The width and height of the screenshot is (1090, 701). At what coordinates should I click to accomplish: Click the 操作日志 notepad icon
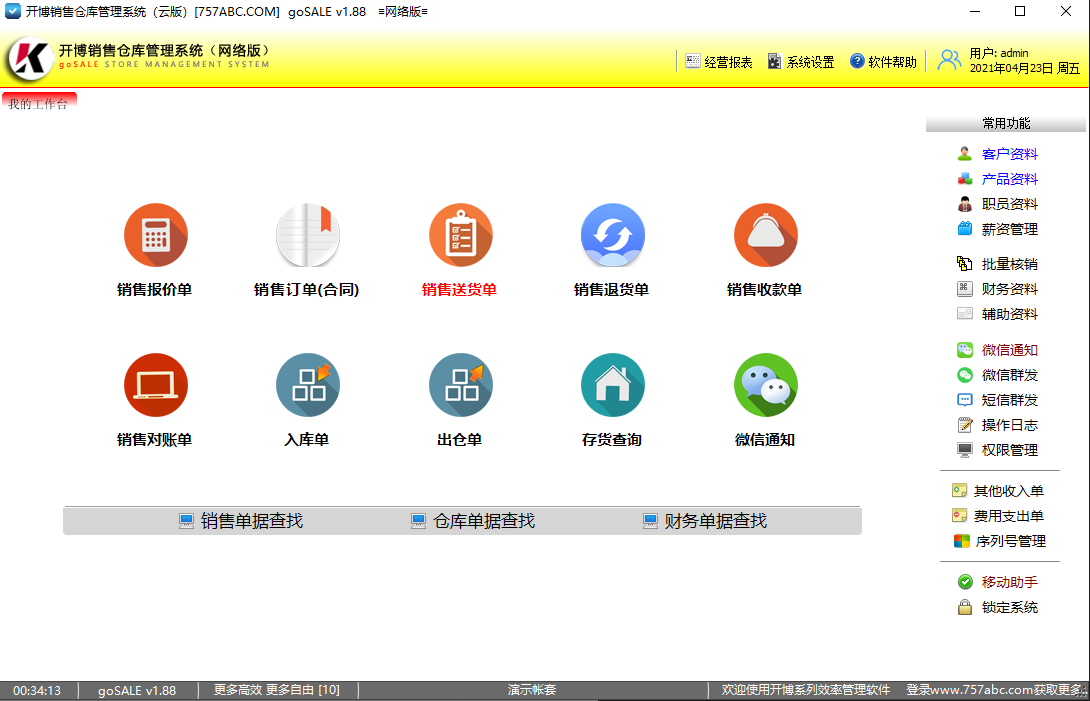[x=964, y=425]
